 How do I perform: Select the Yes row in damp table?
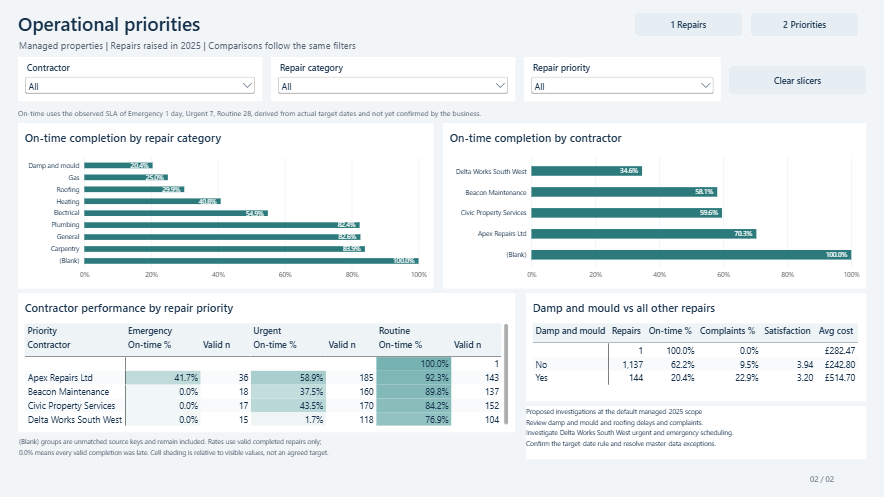coord(695,378)
